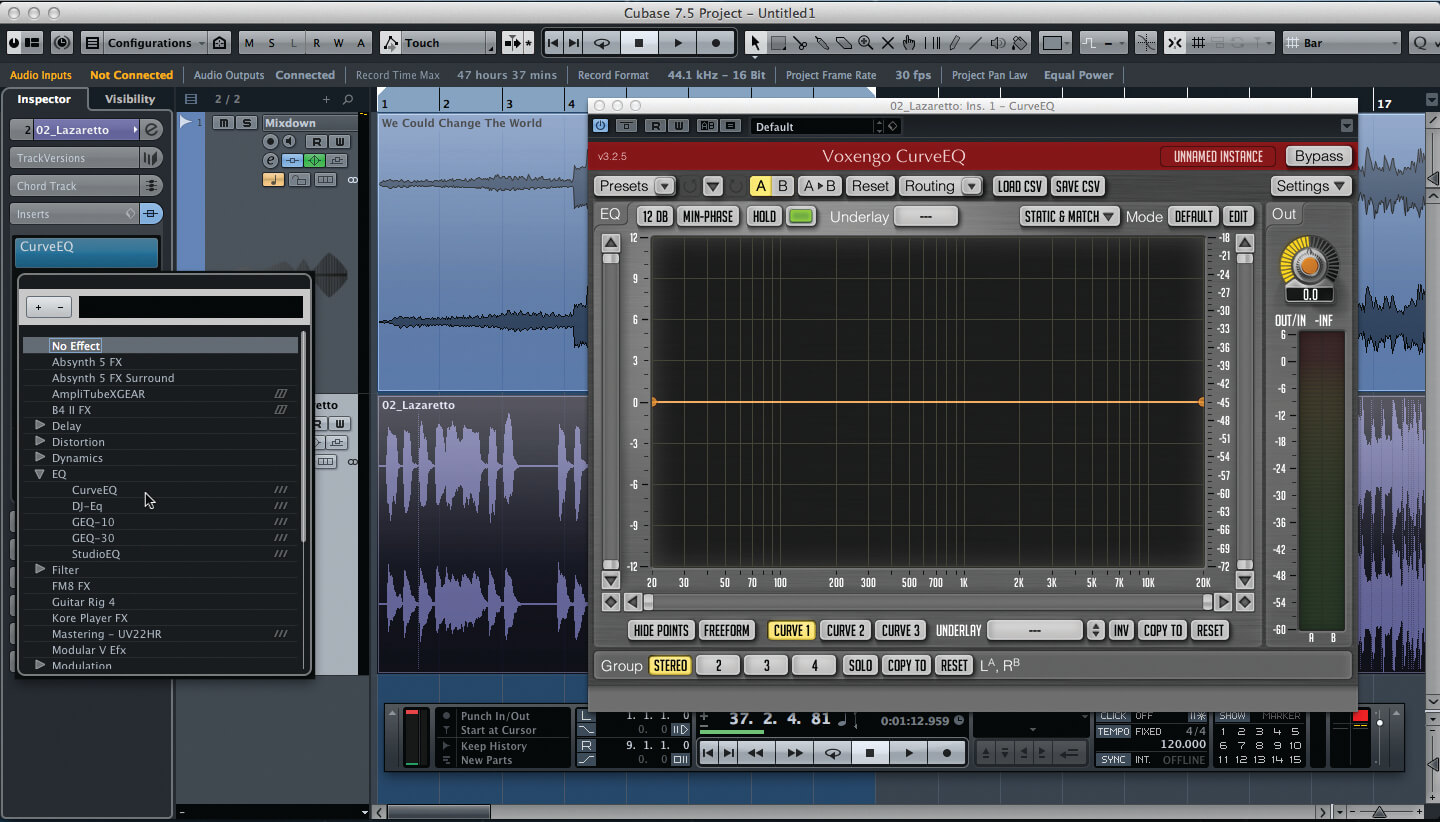The image size is (1440, 822).
Task: Click the plugin search input field
Action: 190,307
